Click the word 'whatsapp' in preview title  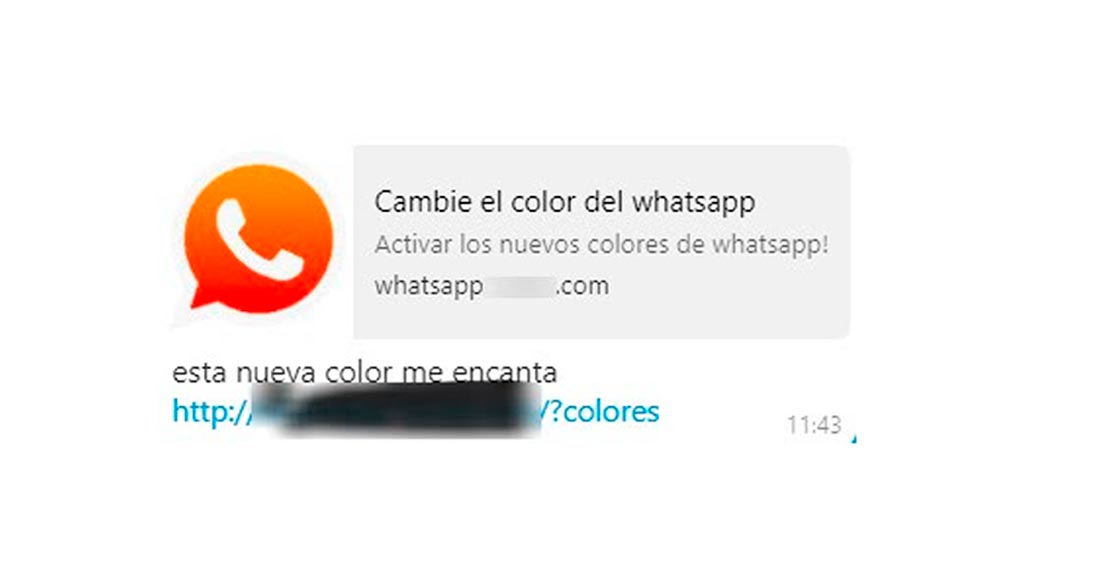coord(694,203)
